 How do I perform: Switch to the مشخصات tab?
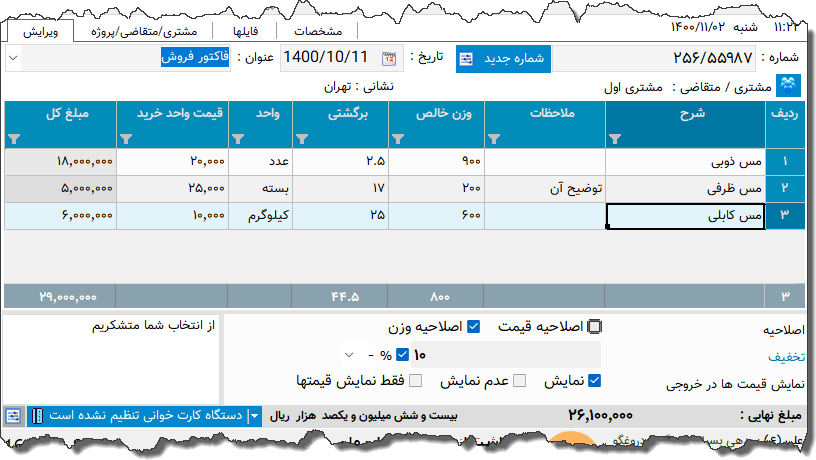(318, 32)
